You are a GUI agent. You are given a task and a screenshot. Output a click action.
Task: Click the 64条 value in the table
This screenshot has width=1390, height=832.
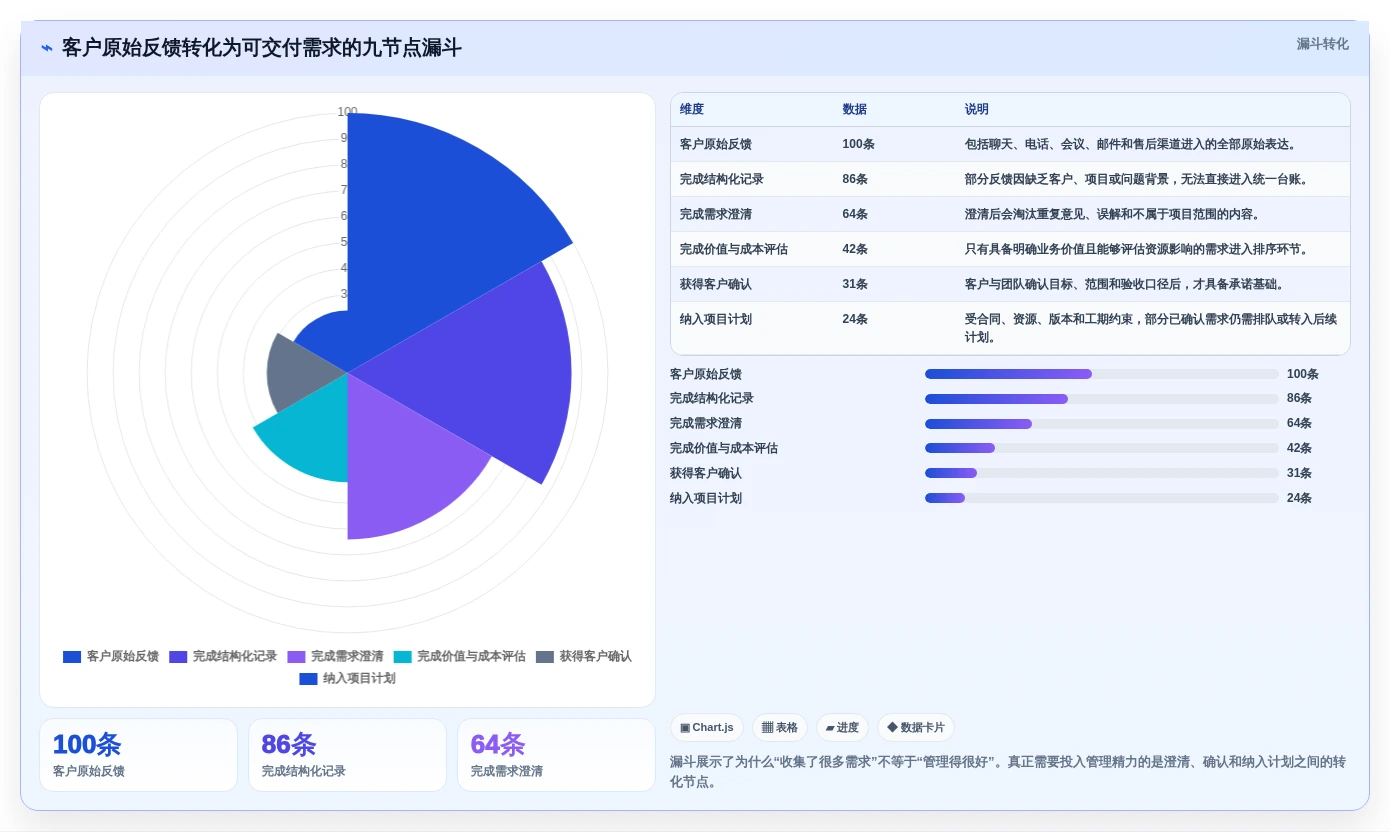tap(855, 214)
